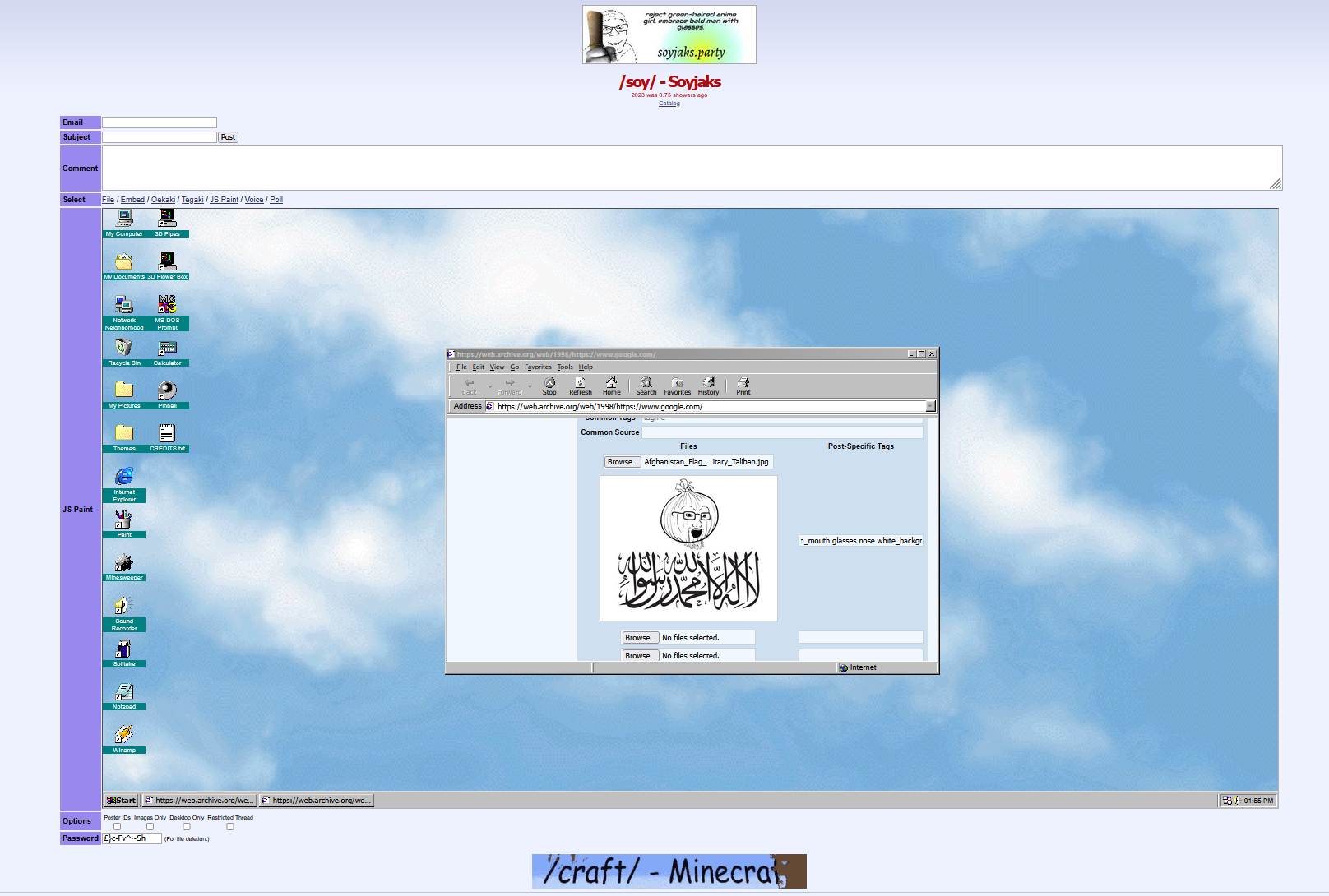Click the Refresh button in browser toolbar
Viewport: 1329px width, 896px height.
pos(580,386)
